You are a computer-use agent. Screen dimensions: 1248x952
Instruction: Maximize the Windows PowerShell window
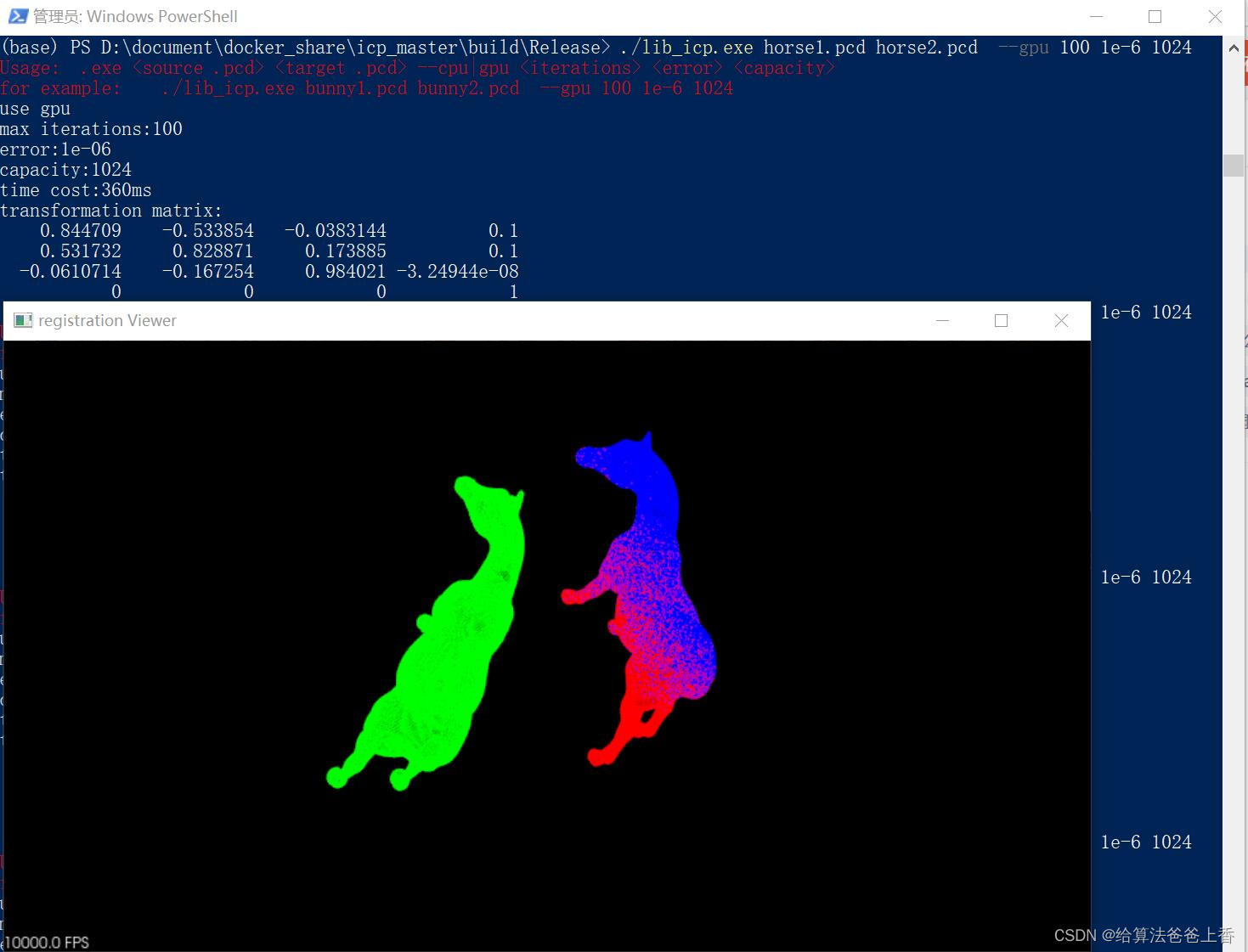tap(1155, 16)
